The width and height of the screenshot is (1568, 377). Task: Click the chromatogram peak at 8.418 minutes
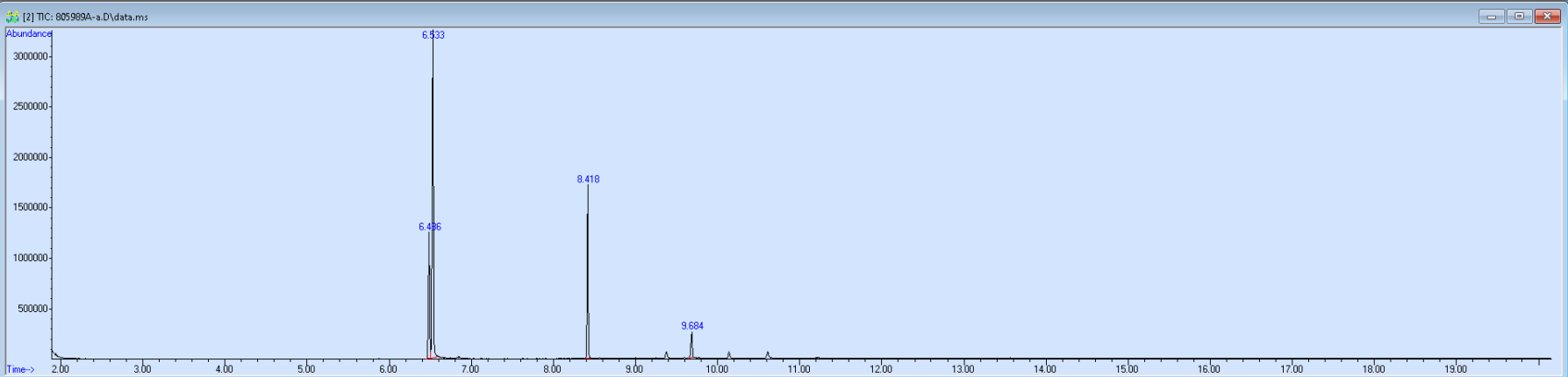[587, 272]
